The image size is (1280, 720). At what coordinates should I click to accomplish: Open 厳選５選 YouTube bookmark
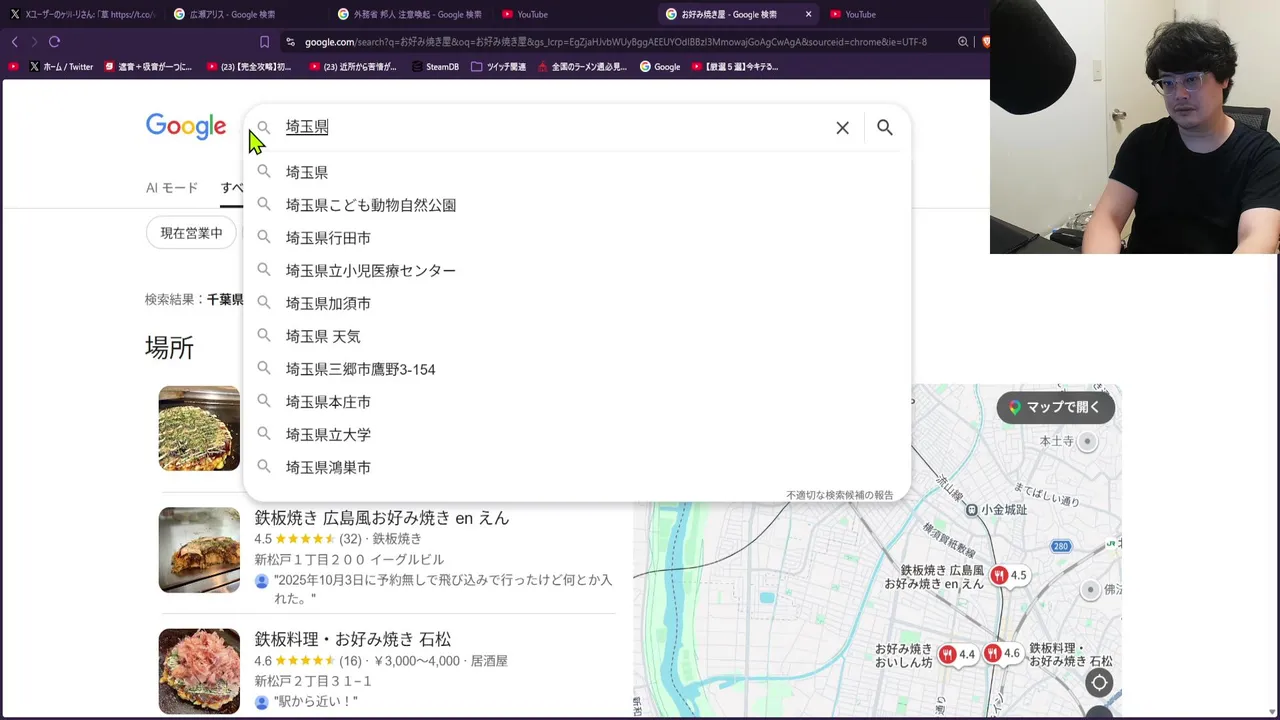(736, 67)
